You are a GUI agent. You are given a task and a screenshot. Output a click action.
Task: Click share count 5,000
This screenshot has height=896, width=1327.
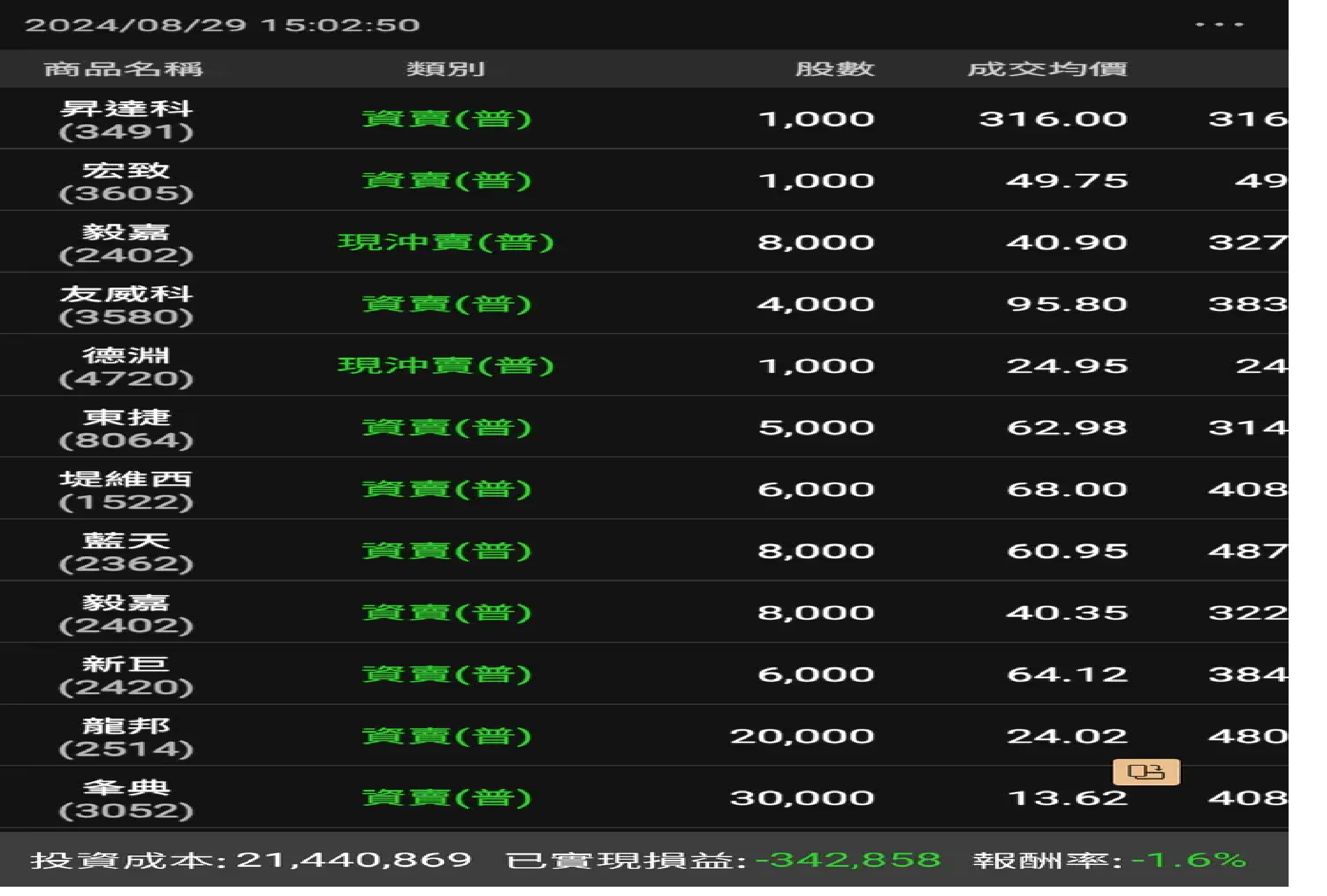pyautogui.click(x=816, y=428)
